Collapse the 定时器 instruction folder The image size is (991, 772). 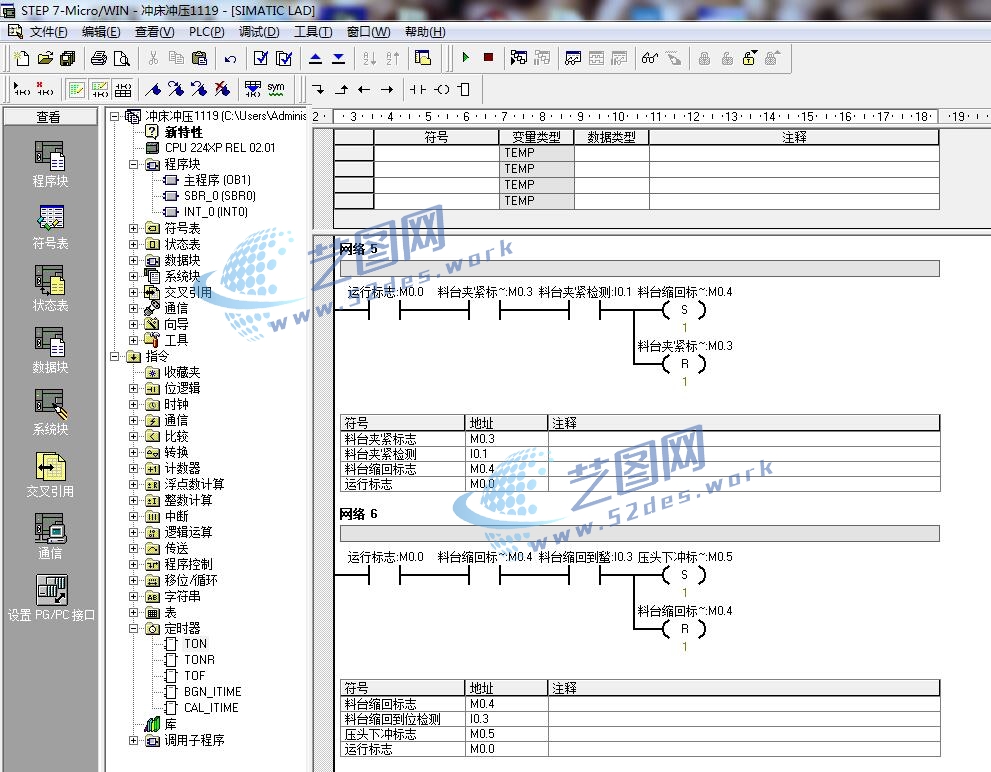click(x=133, y=628)
